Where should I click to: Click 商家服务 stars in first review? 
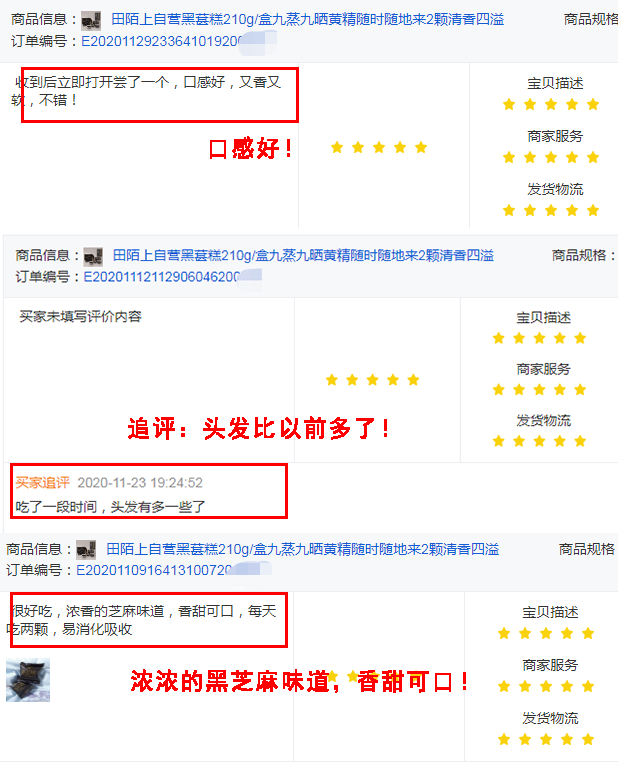pos(551,157)
